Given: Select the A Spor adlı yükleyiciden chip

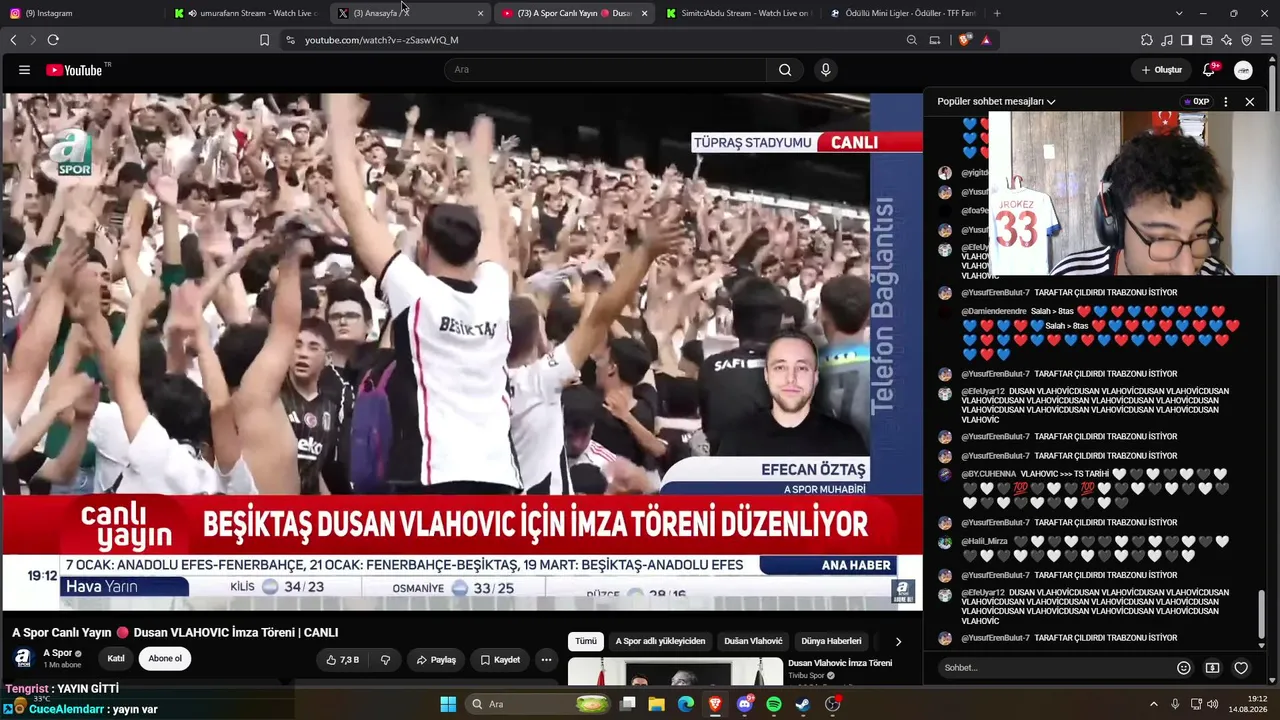Looking at the screenshot, I should [660, 641].
